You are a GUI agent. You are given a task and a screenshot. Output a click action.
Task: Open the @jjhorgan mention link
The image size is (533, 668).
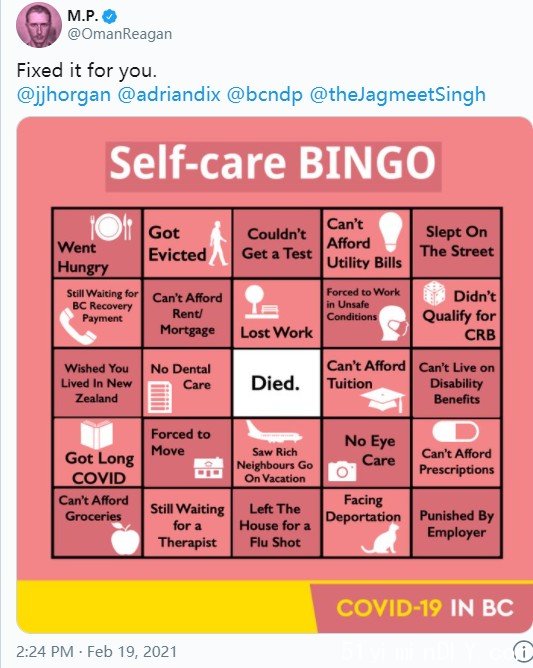pos(63,94)
